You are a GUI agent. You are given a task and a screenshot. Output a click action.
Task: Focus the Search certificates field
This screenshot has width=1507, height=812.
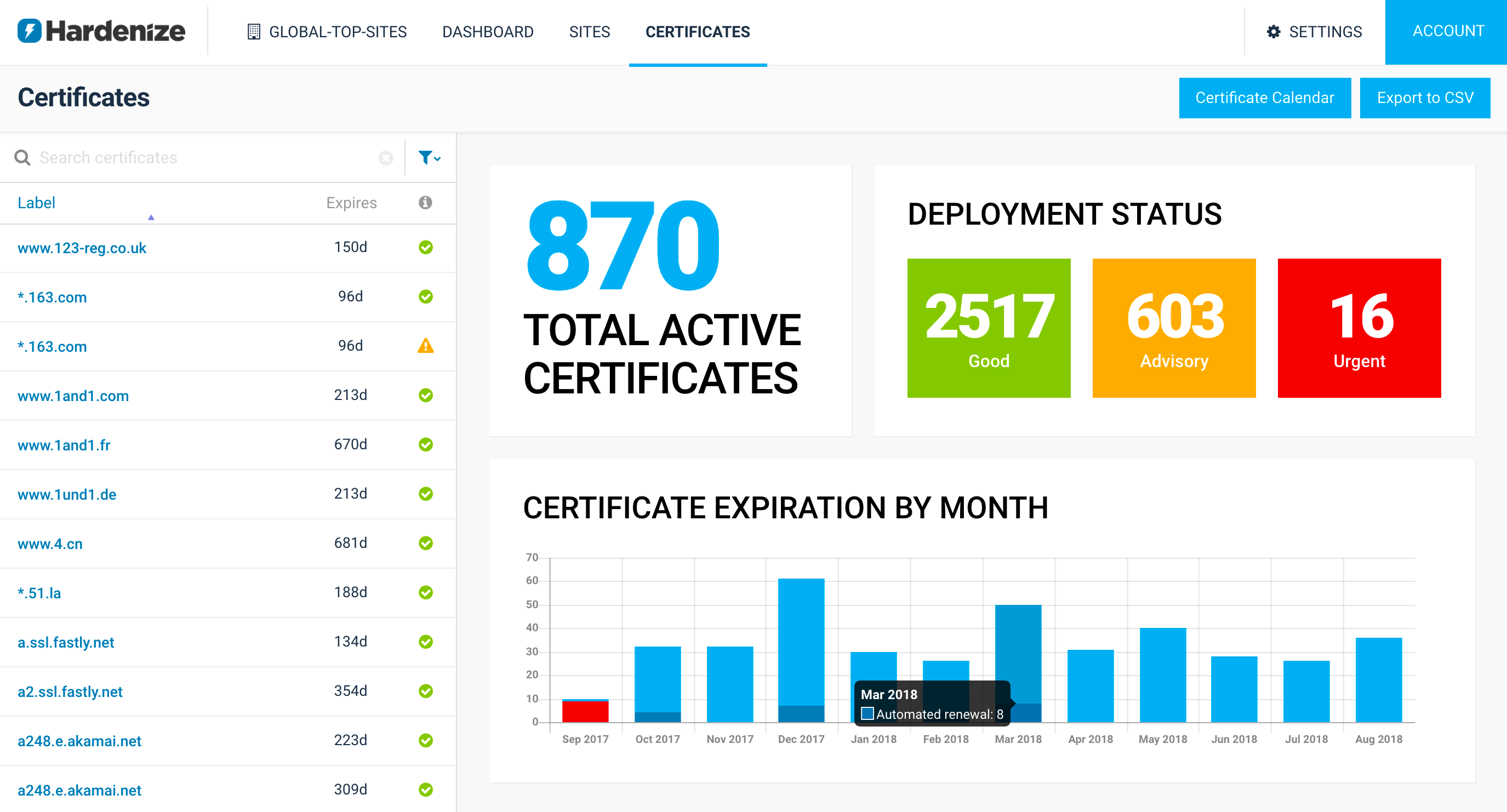click(x=205, y=158)
